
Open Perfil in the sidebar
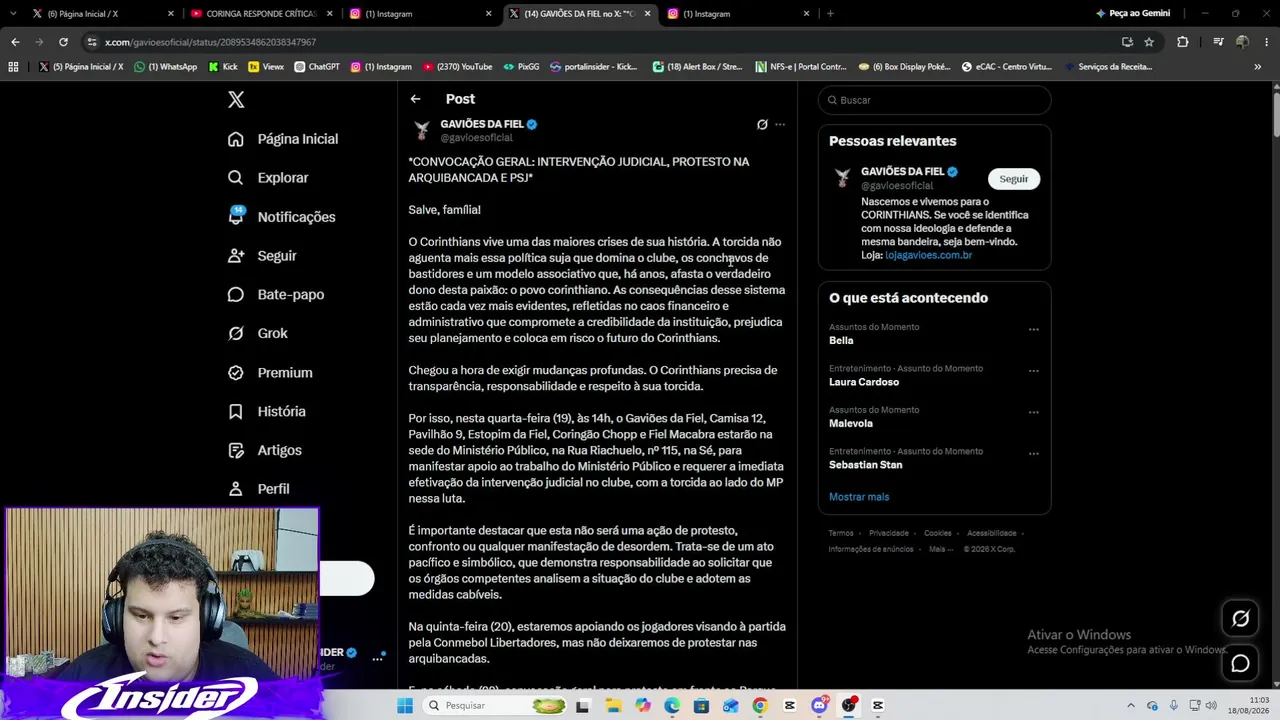[x=258, y=489]
